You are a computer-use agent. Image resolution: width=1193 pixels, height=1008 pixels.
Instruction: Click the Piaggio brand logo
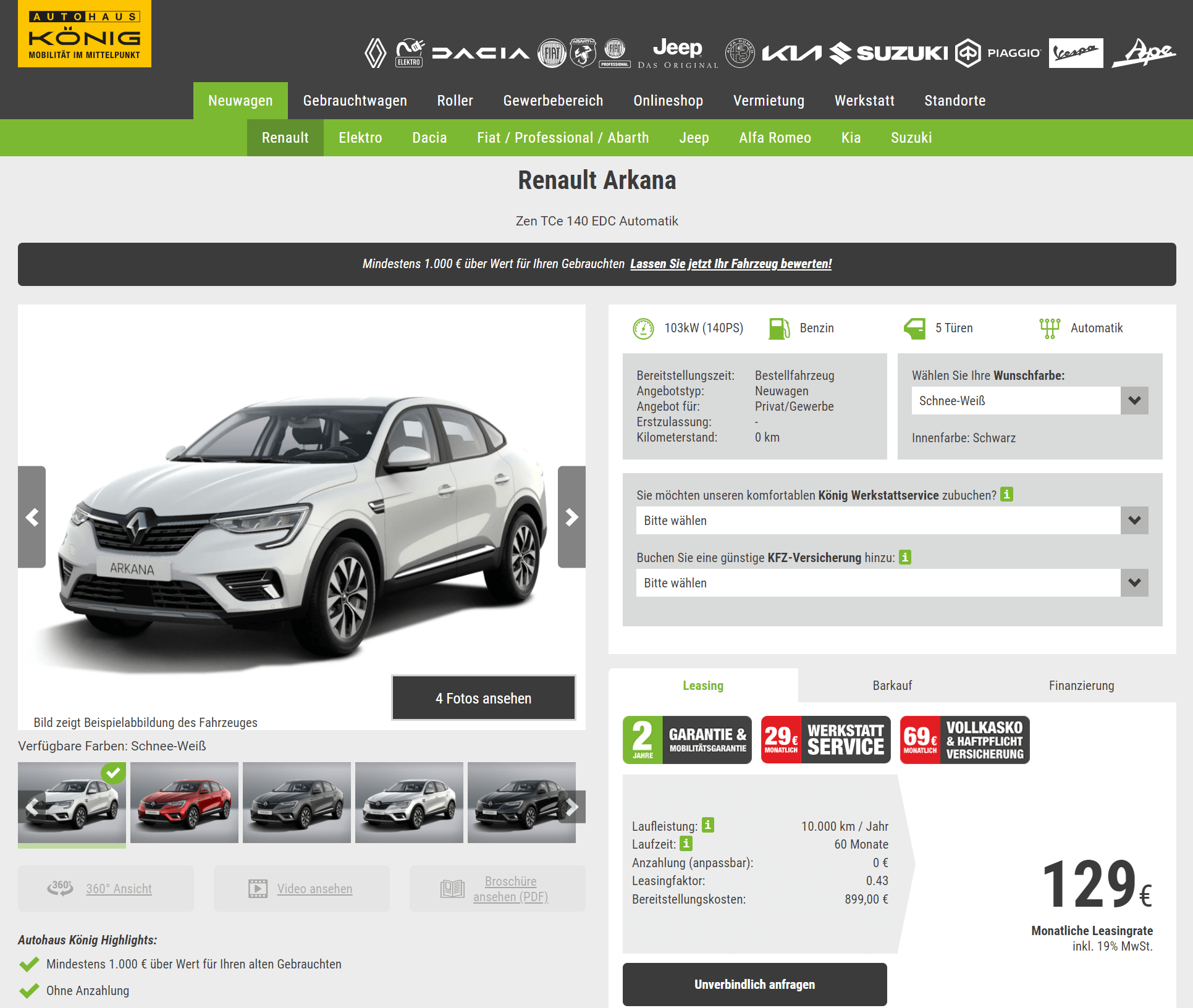(x=998, y=53)
